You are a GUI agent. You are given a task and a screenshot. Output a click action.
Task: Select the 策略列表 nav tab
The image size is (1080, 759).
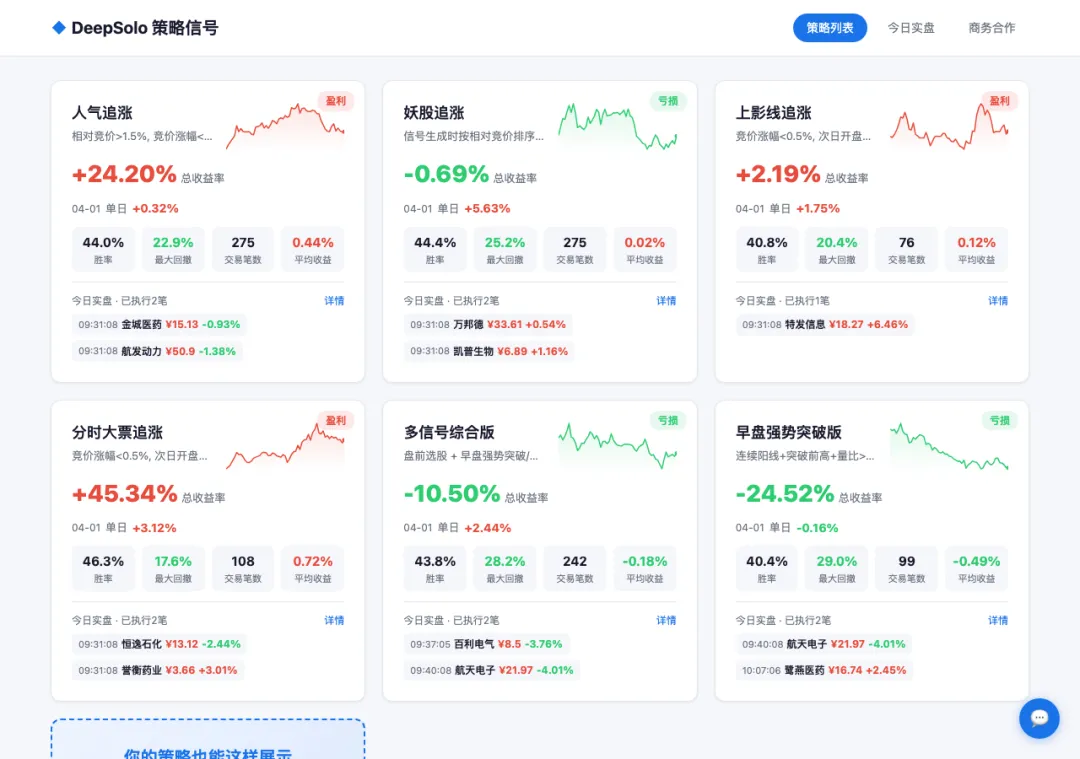tap(829, 28)
